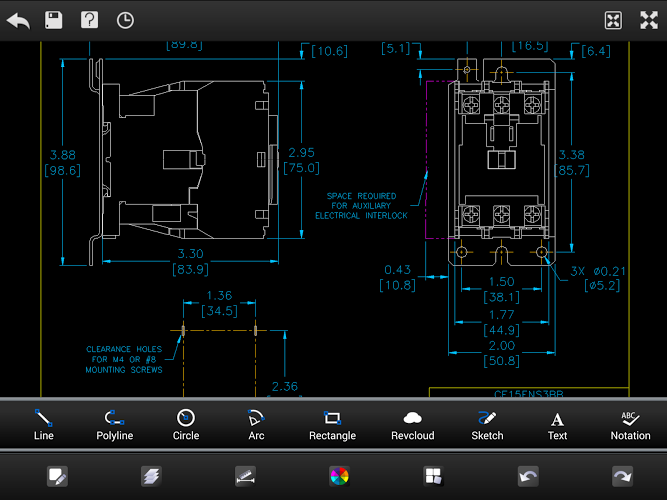The height and width of the screenshot is (500, 667).
Task: Open the color wheel picker
Action: click(339, 476)
